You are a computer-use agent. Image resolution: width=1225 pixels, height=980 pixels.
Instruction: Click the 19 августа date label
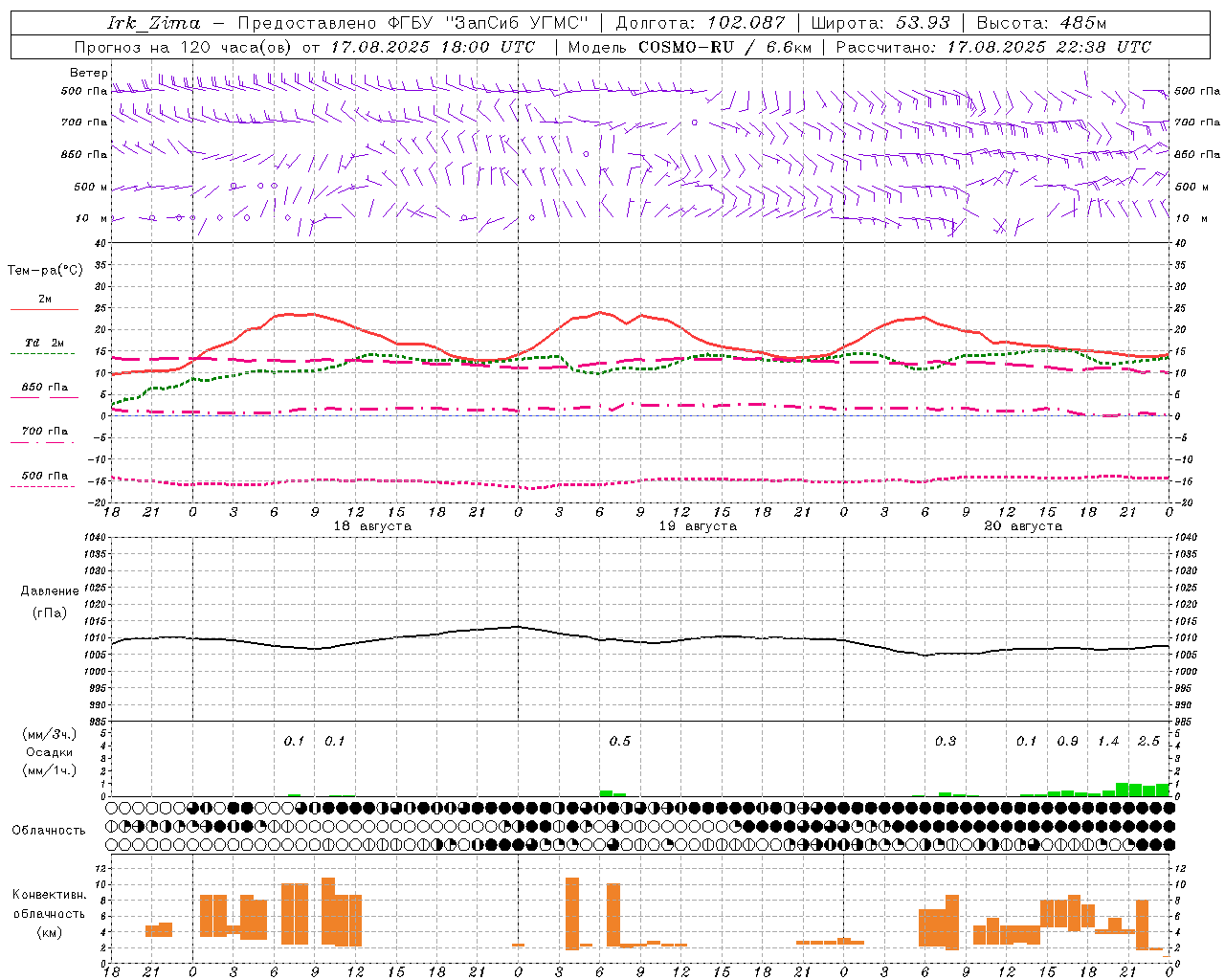click(698, 526)
